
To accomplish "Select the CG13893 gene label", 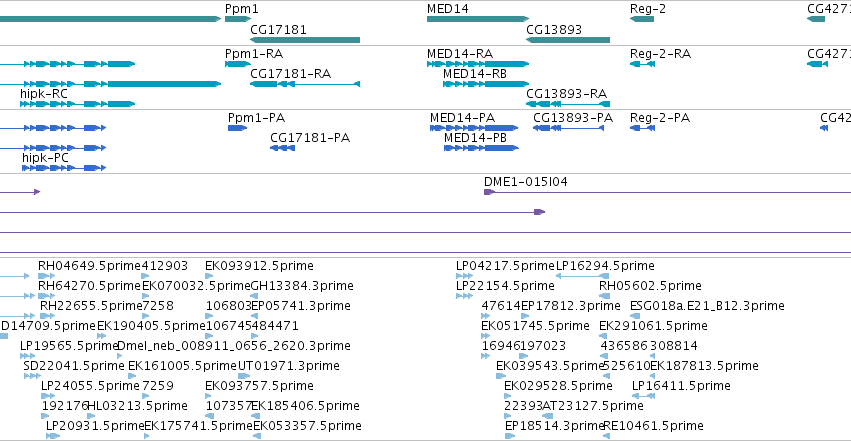I will 554,29.
